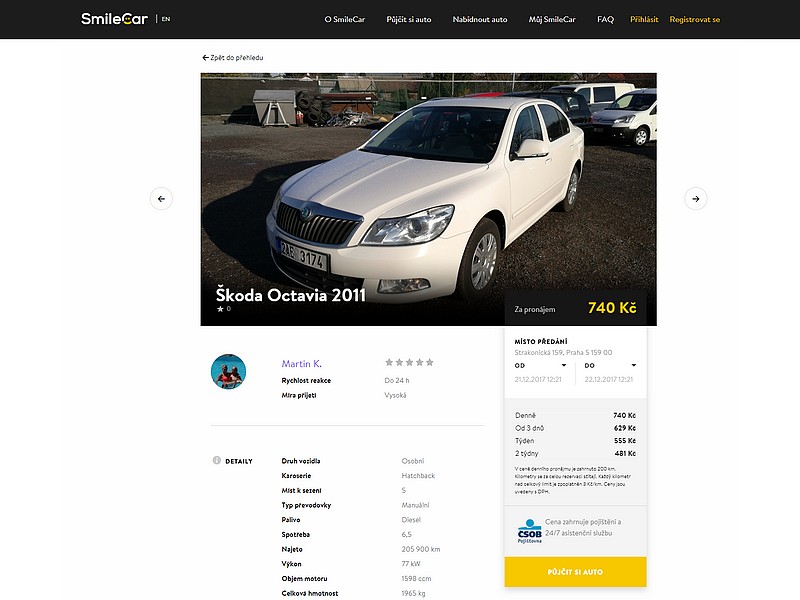The image size is (800, 600).
Task: Click the owner's five-star rating
Action: [x=409, y=362]
